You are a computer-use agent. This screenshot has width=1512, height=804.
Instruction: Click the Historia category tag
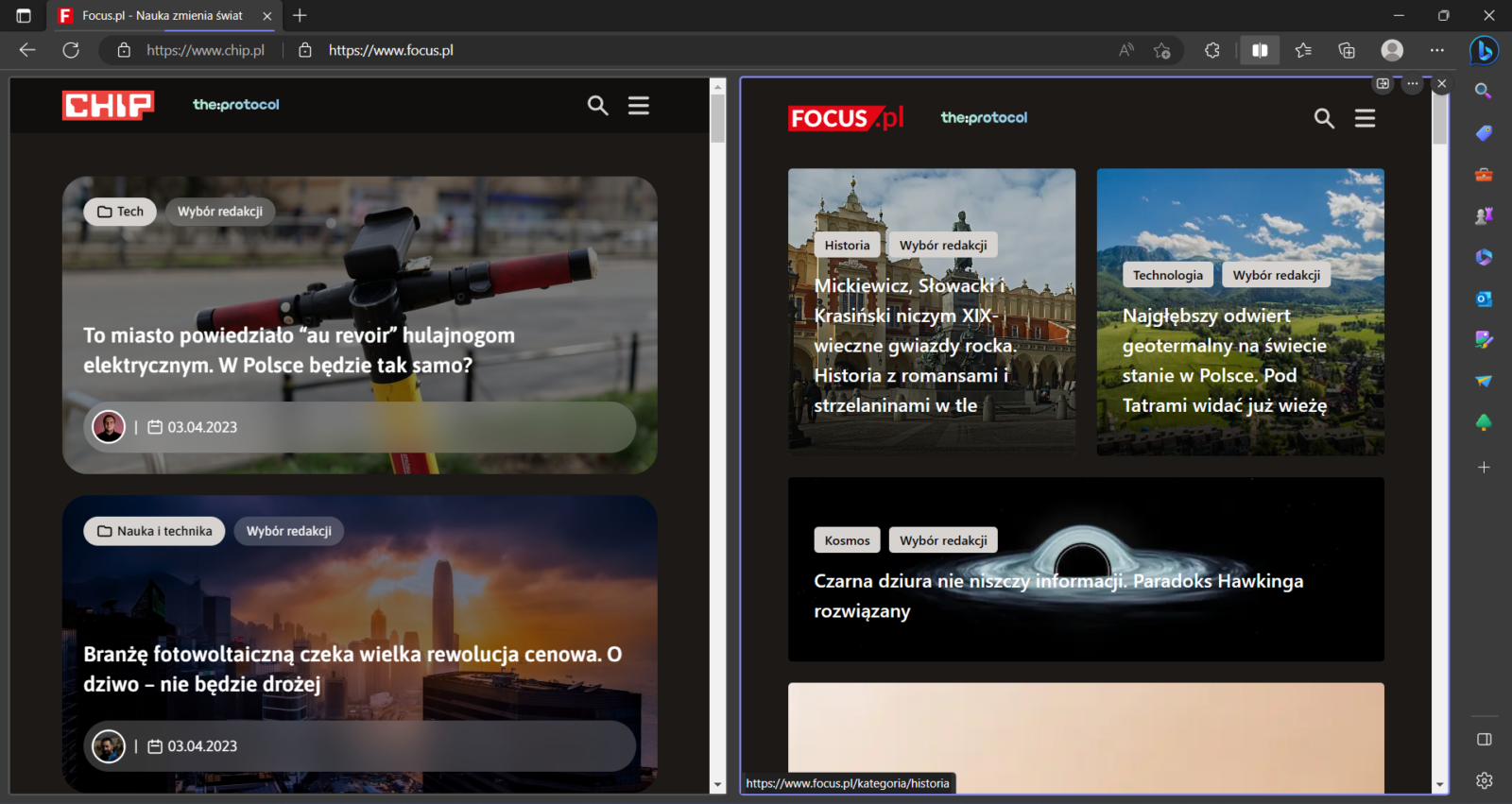847,246
